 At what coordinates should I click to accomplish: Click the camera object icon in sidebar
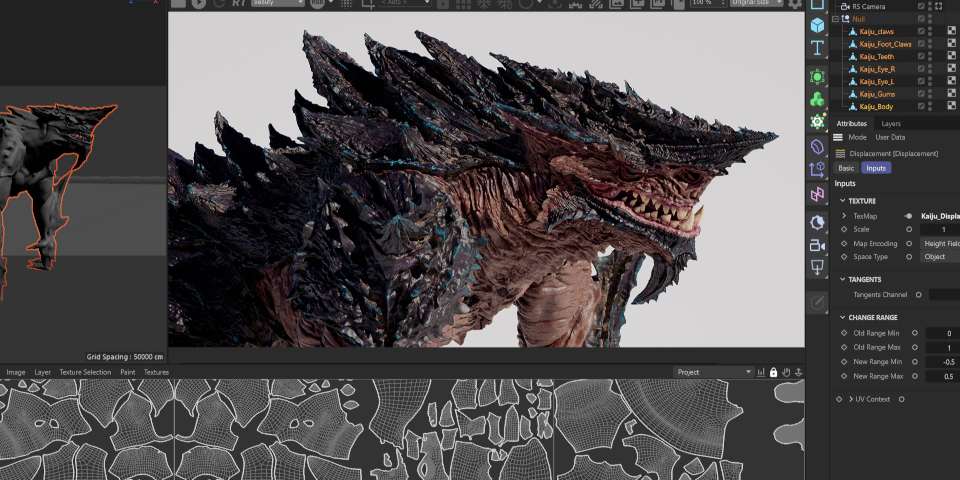pyautogui.click(x=817, y=245)
